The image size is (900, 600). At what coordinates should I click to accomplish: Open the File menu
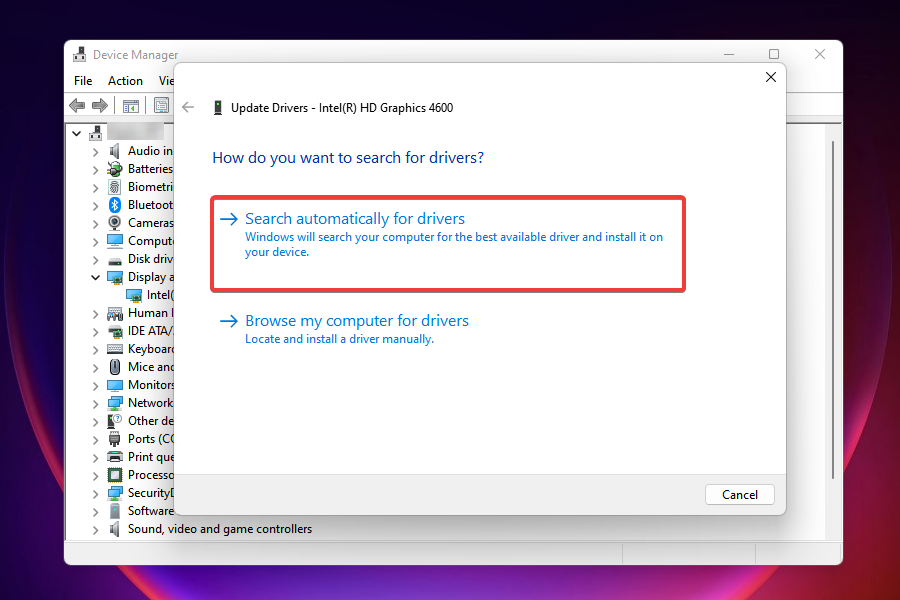pyautogui.click(x=83, y=81)
